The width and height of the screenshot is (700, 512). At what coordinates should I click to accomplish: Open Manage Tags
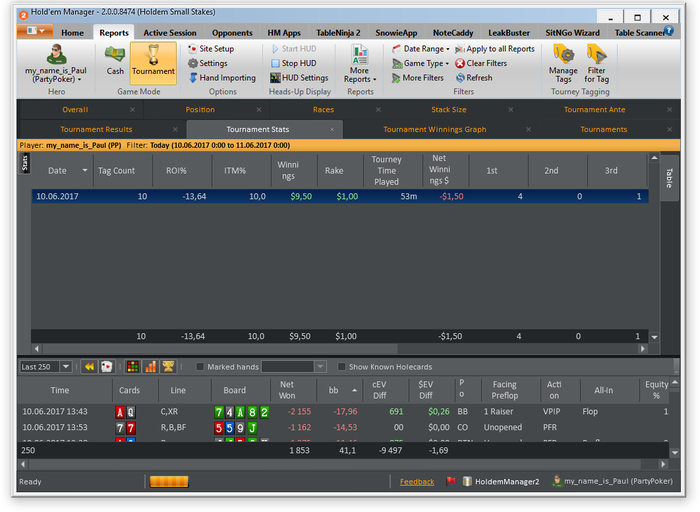563,63
